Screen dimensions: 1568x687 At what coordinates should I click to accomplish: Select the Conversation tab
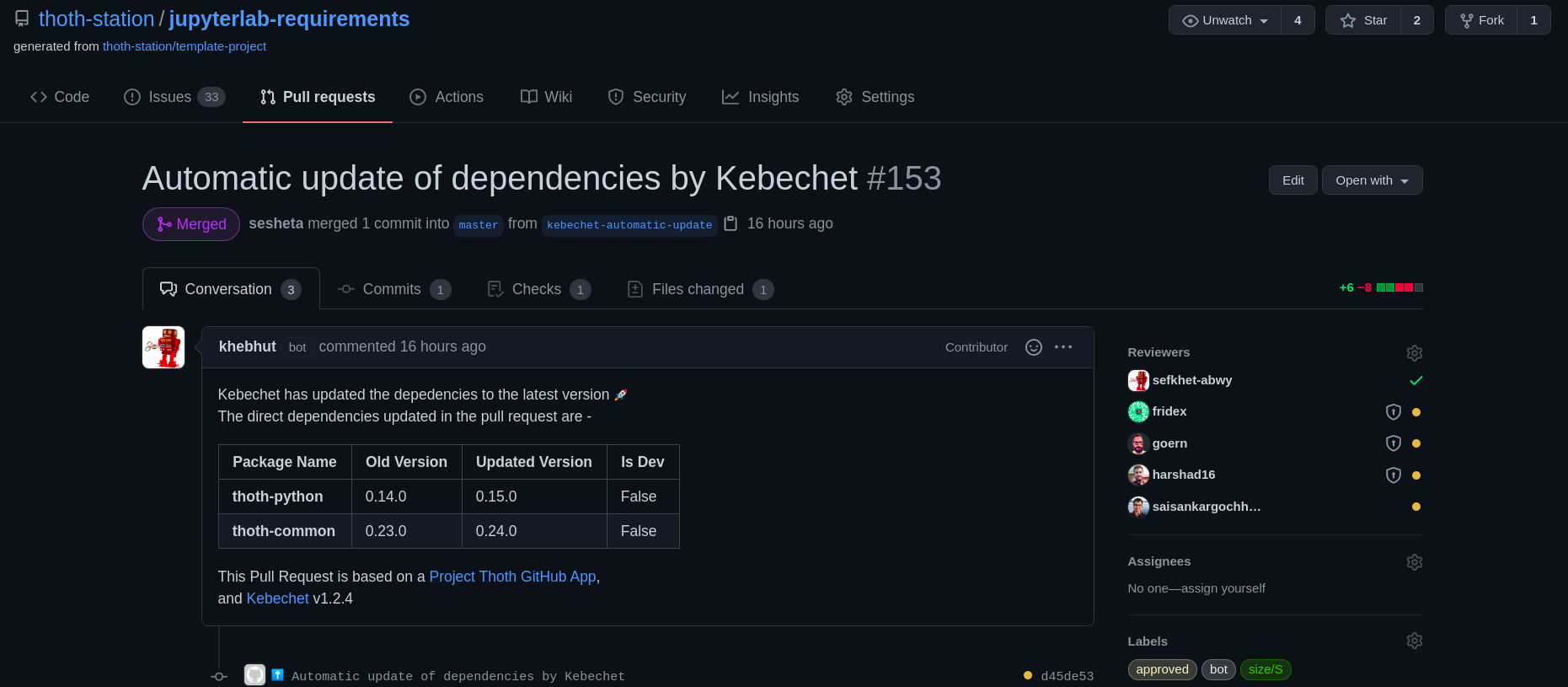[231, 289]
